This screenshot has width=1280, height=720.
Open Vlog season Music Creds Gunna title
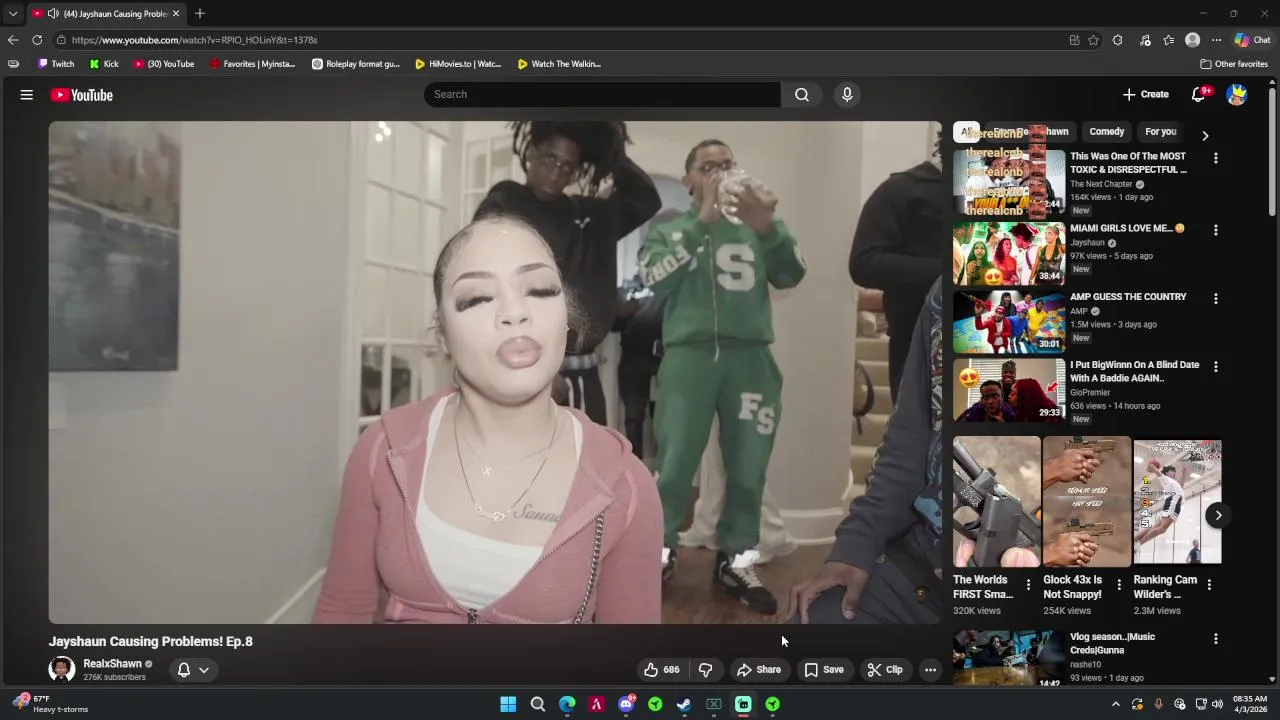pyautogui.click(x=1112, y=643)
